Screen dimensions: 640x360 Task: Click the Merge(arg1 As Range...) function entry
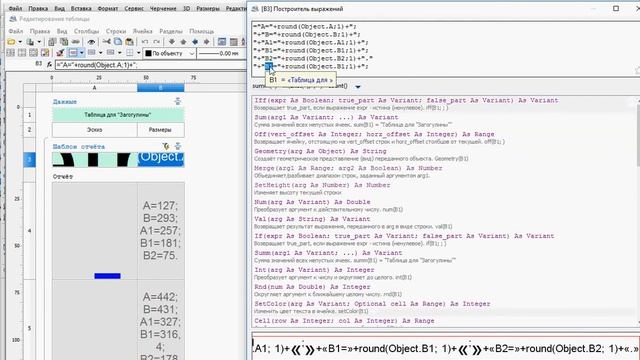click(x=348, y=168)
